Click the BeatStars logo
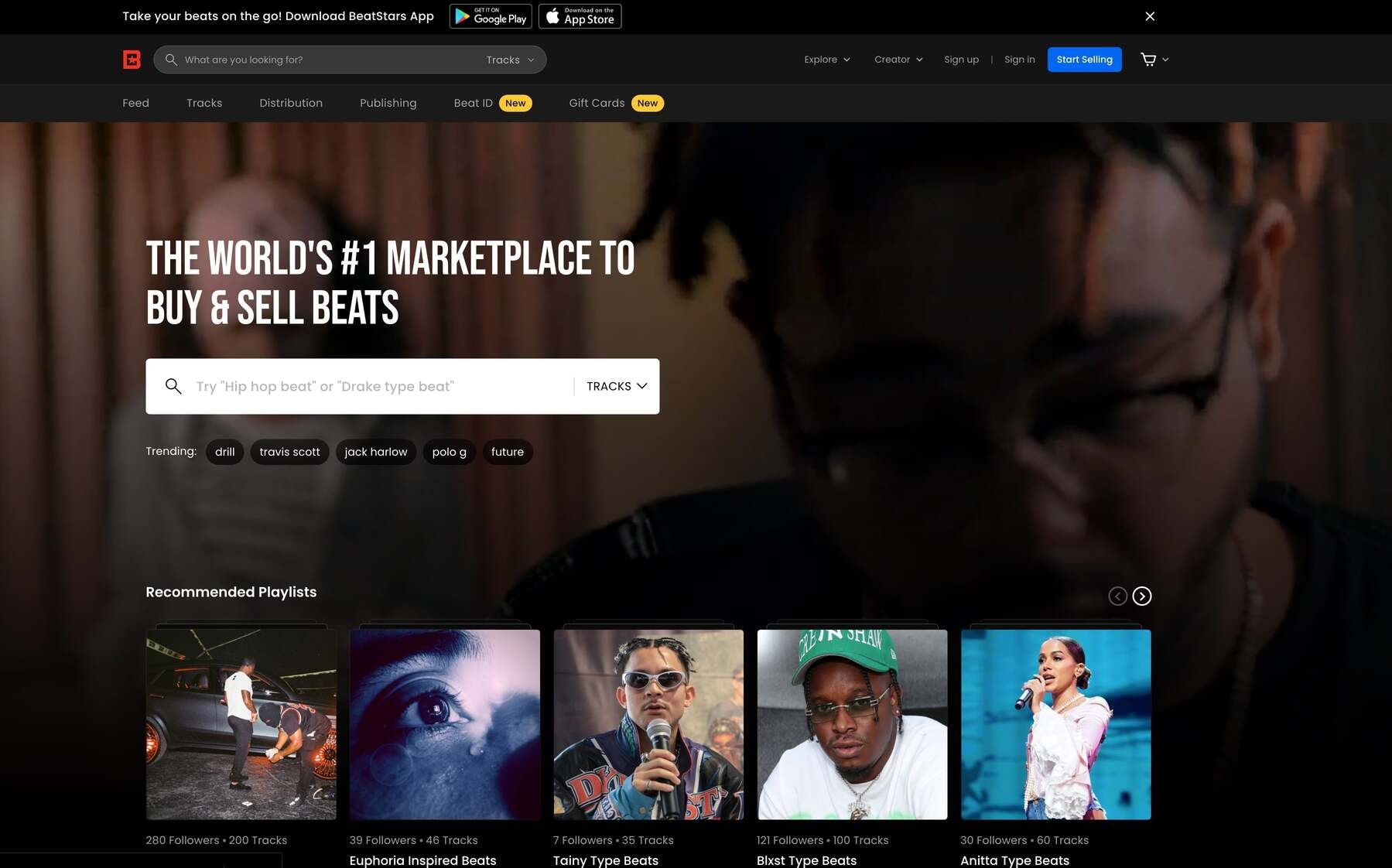This screenshot has height=868, width=1392. click(132, 59)
